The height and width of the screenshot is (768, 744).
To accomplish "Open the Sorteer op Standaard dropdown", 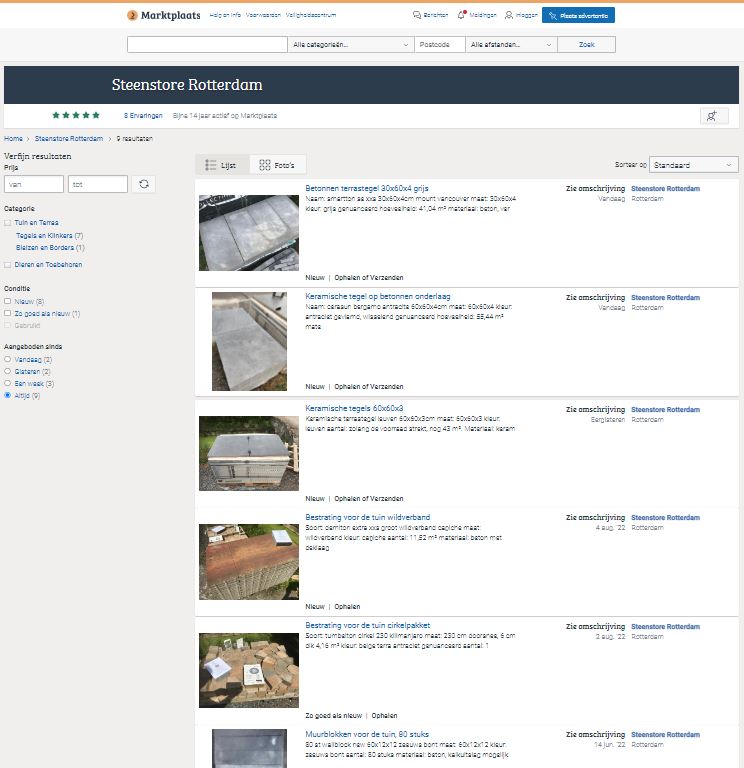I will (694, 165).
